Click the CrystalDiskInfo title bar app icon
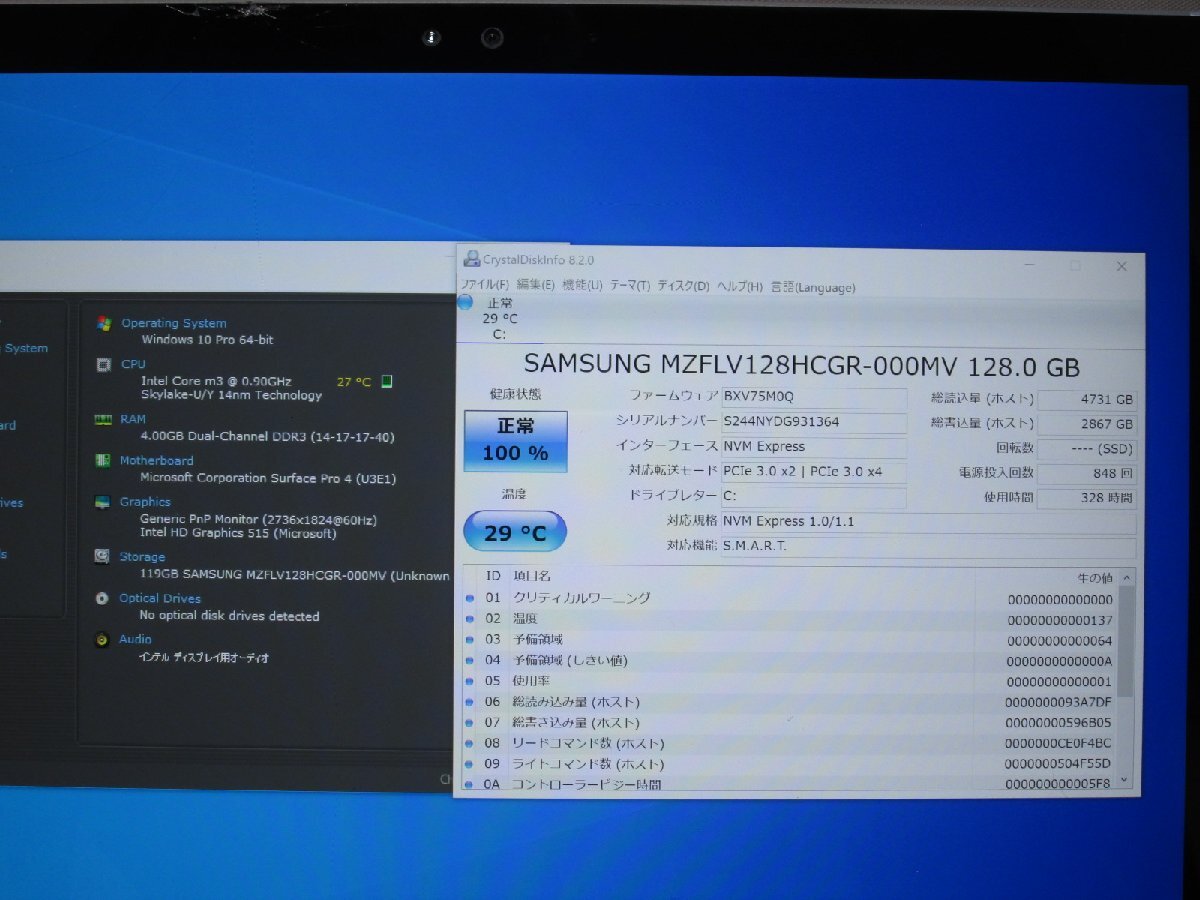1200x900 pixels. [x=471, y=259]
